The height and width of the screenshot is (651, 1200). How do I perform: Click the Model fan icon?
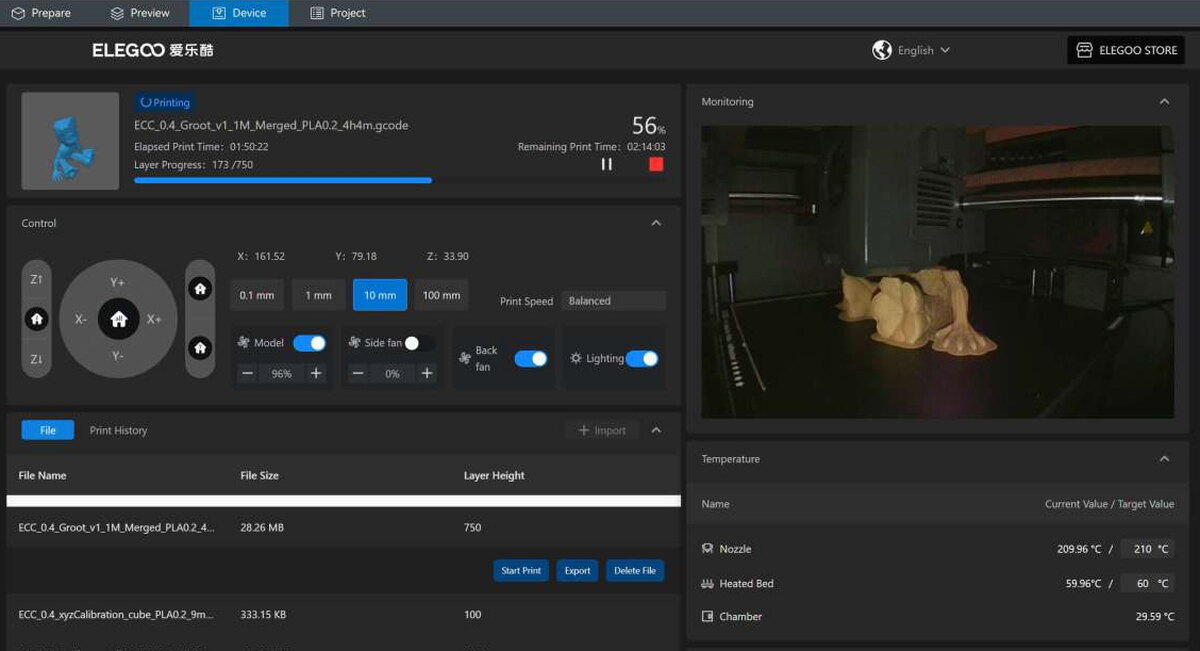pyautogui.click(x=243, y=343)
